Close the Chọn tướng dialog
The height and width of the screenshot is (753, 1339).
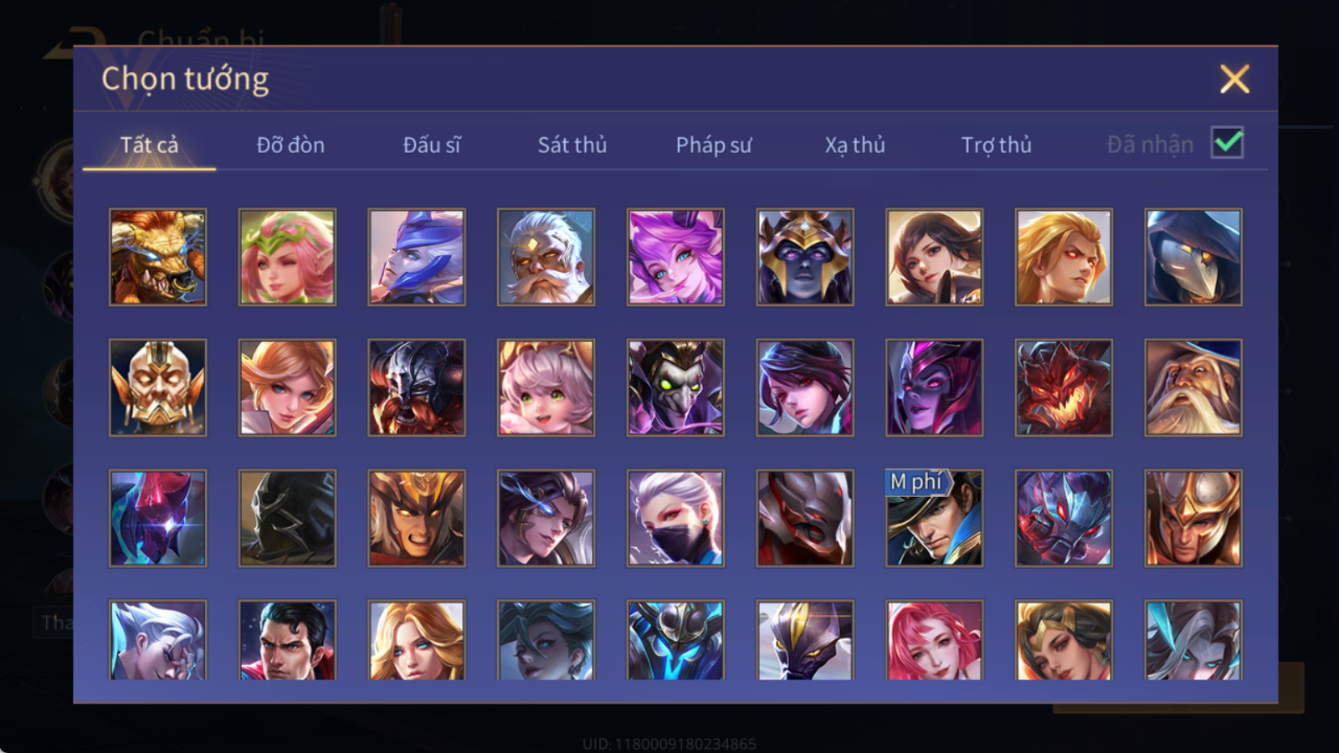click(x=1234, y=79)
